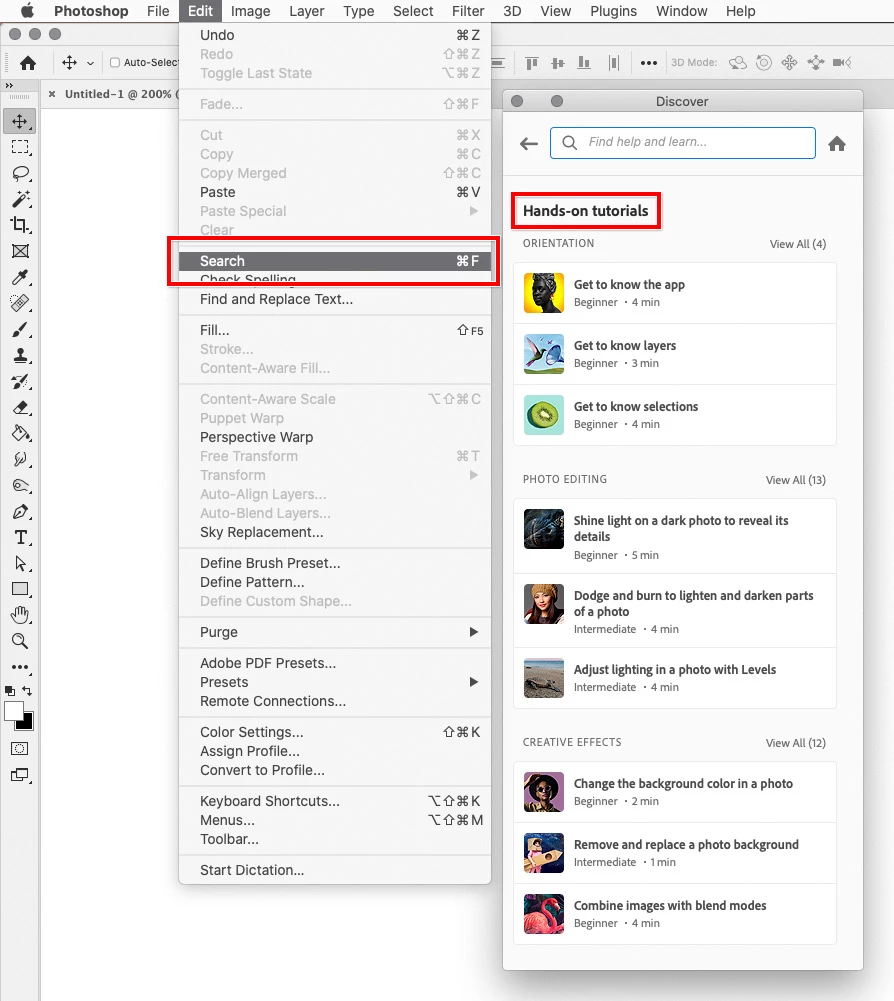This screenshot has height=1001, width=894.
Task: Close the Untitled-1 document tab
Action: tap(52, 94)
